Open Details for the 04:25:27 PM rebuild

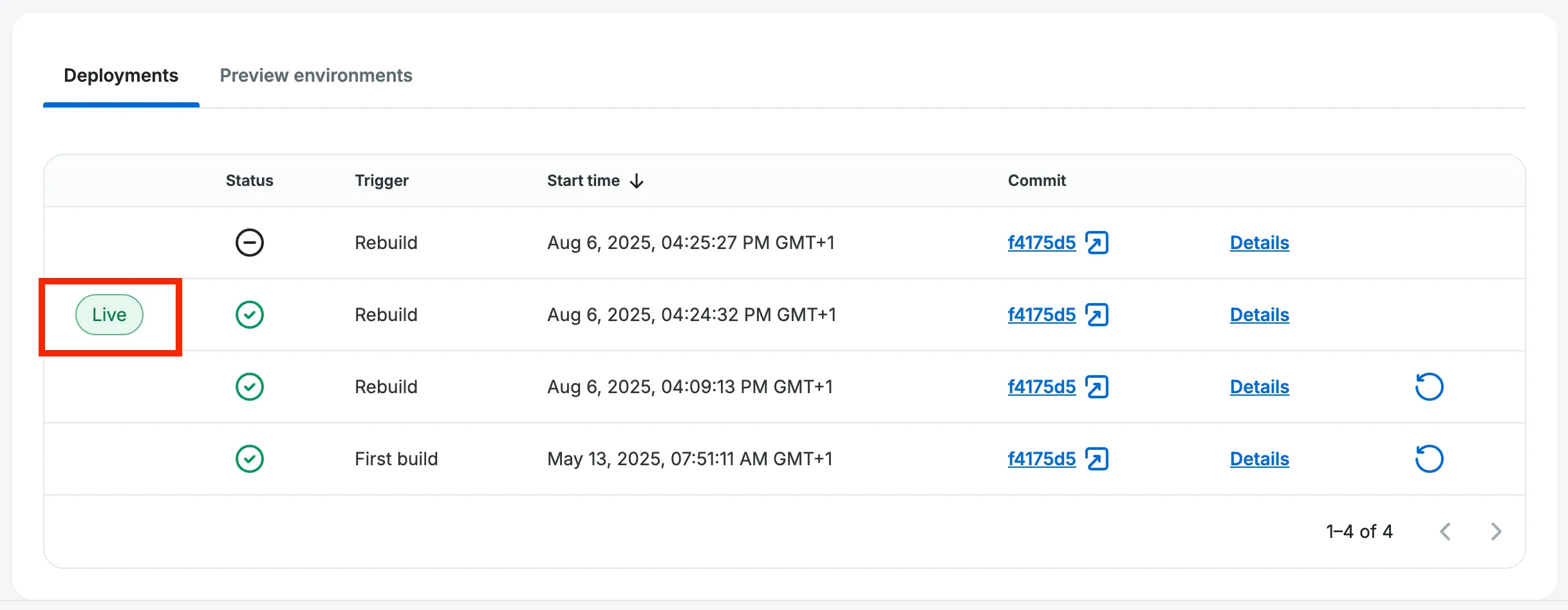tap(1259, 243)
